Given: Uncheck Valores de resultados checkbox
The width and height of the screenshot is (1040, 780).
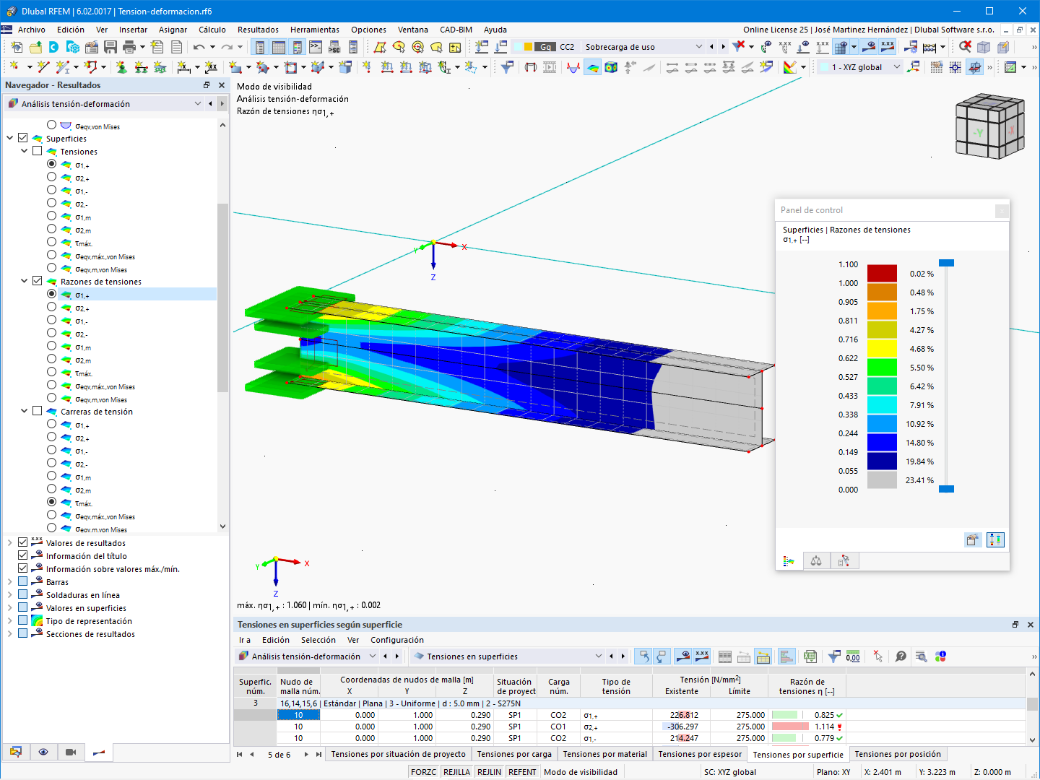Looking at the screenshot, I should (x=23, y=543).
